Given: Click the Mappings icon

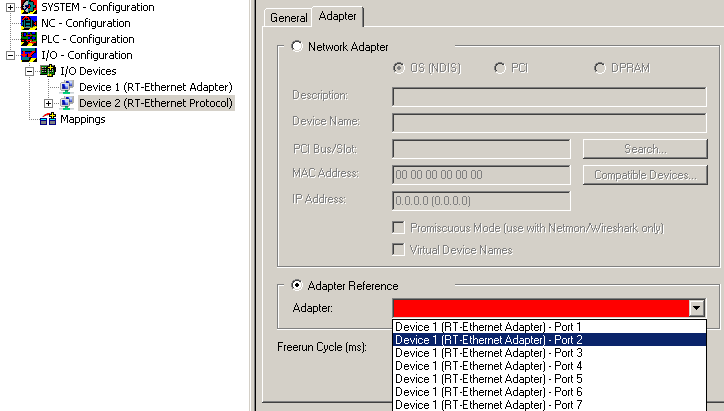Looking at the screenshot, I should click(48, 119).
